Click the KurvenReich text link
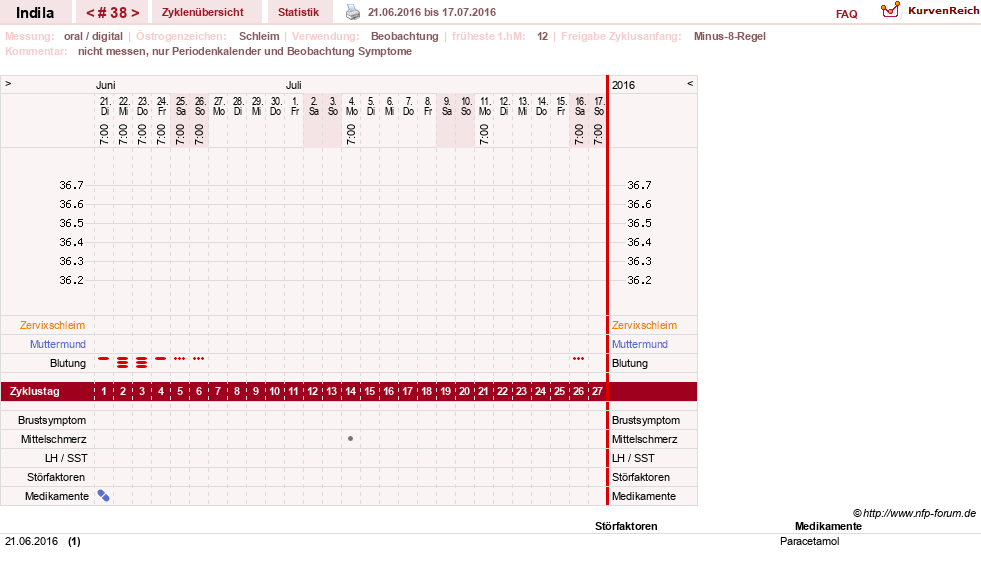 tap(943, 11)
